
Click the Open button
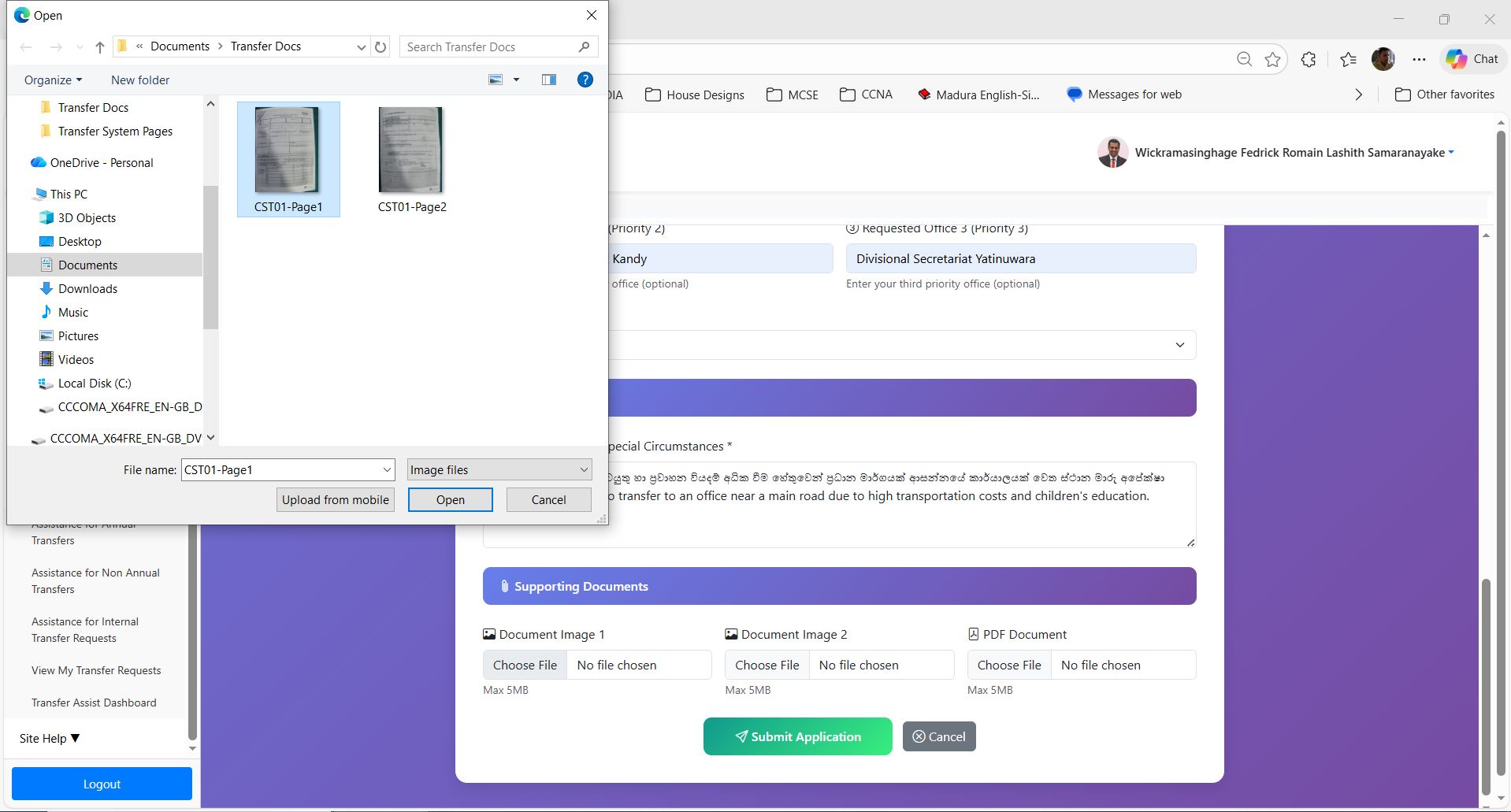pyautogui.click(x=450, y=500)
